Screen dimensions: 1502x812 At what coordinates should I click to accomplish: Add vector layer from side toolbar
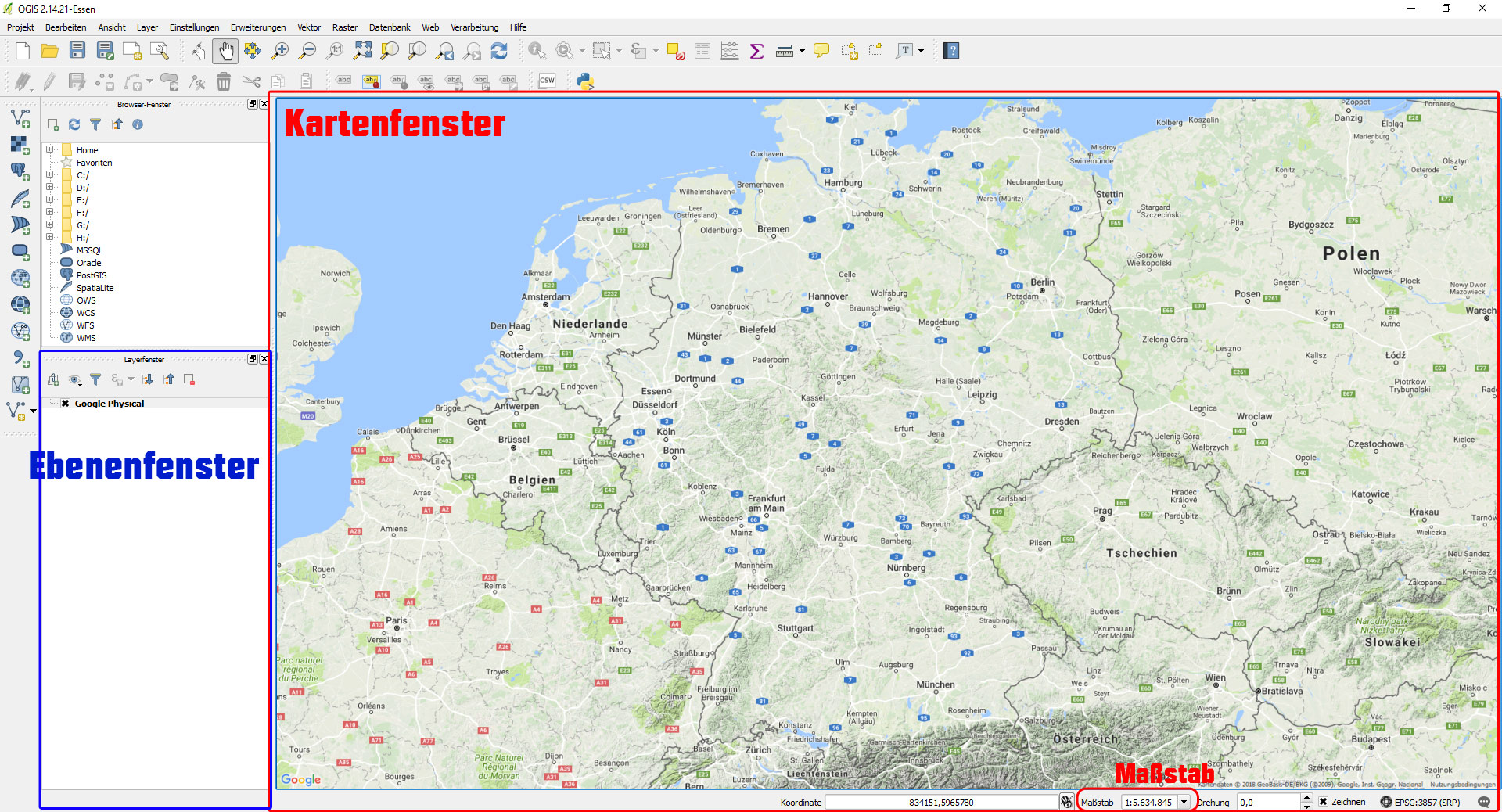click(x=20, y=118)
